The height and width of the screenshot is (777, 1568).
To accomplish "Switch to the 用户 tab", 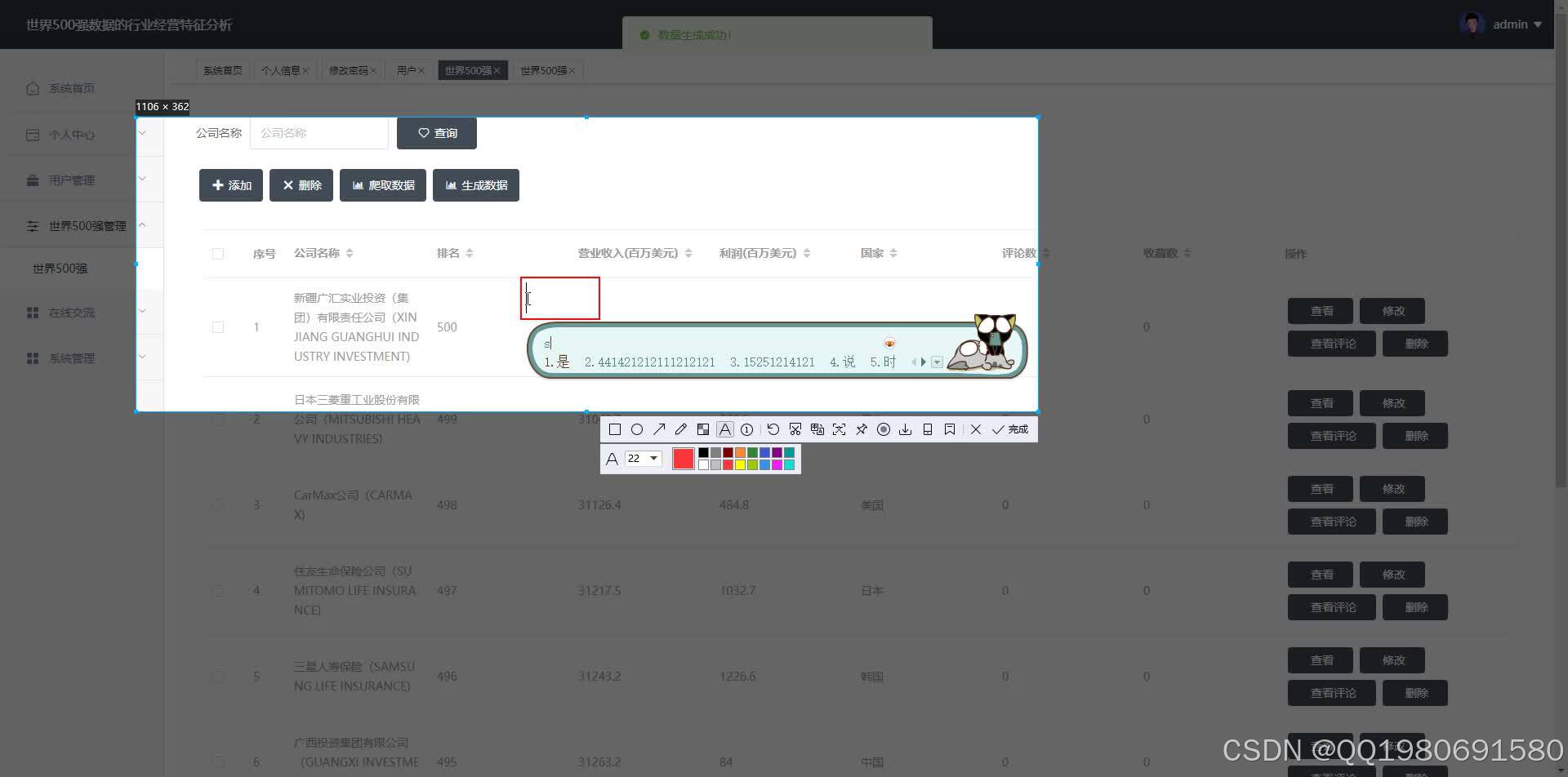I will point(410,71).
